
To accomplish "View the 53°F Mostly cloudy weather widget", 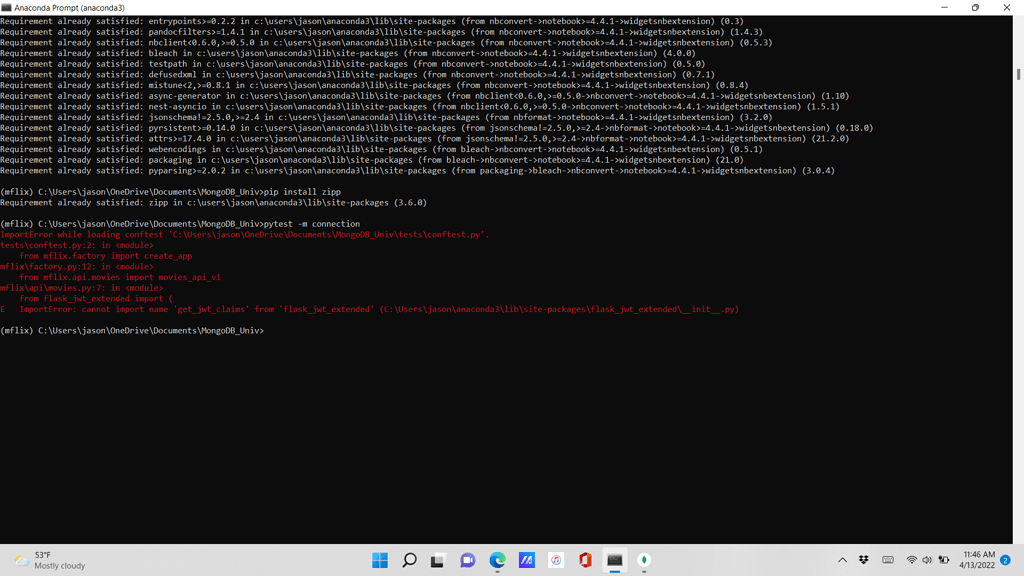I will [x=45, y=560].
